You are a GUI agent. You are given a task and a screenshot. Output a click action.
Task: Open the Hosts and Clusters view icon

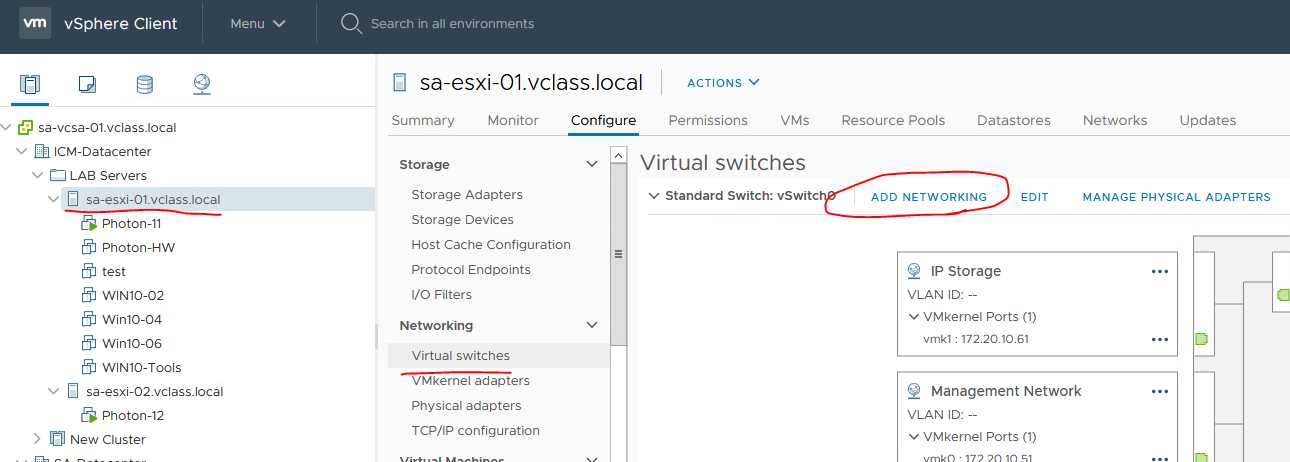(x=30, y=84)
